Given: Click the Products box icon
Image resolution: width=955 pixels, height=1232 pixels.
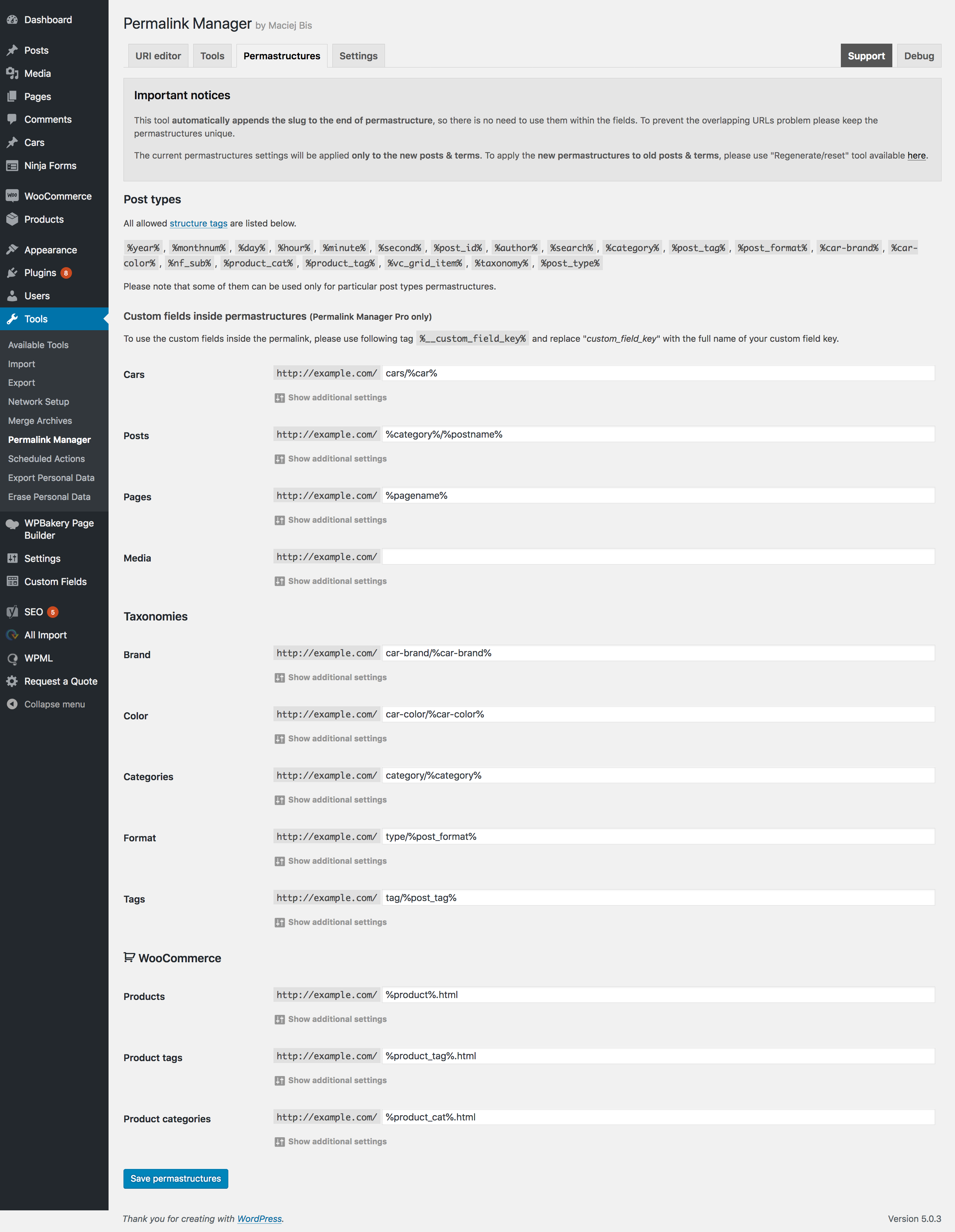Looking at the screenshot, I should click(x=12, y=219).
